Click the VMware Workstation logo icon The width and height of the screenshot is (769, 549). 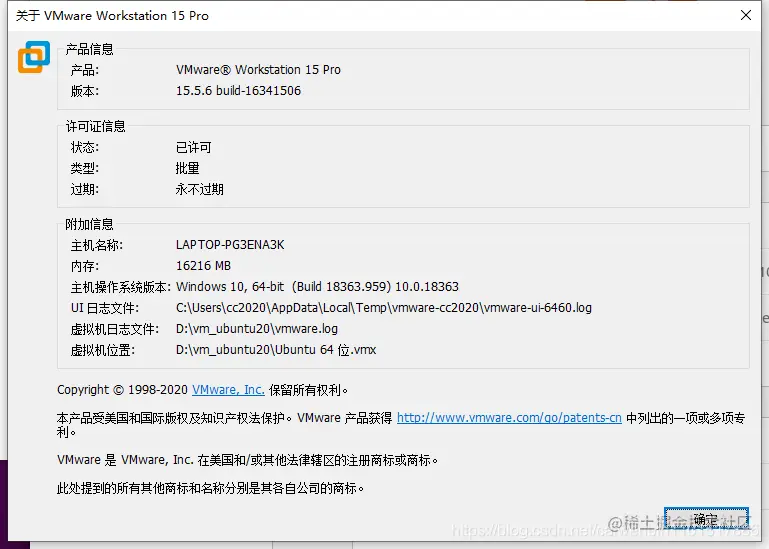(34, 57)
